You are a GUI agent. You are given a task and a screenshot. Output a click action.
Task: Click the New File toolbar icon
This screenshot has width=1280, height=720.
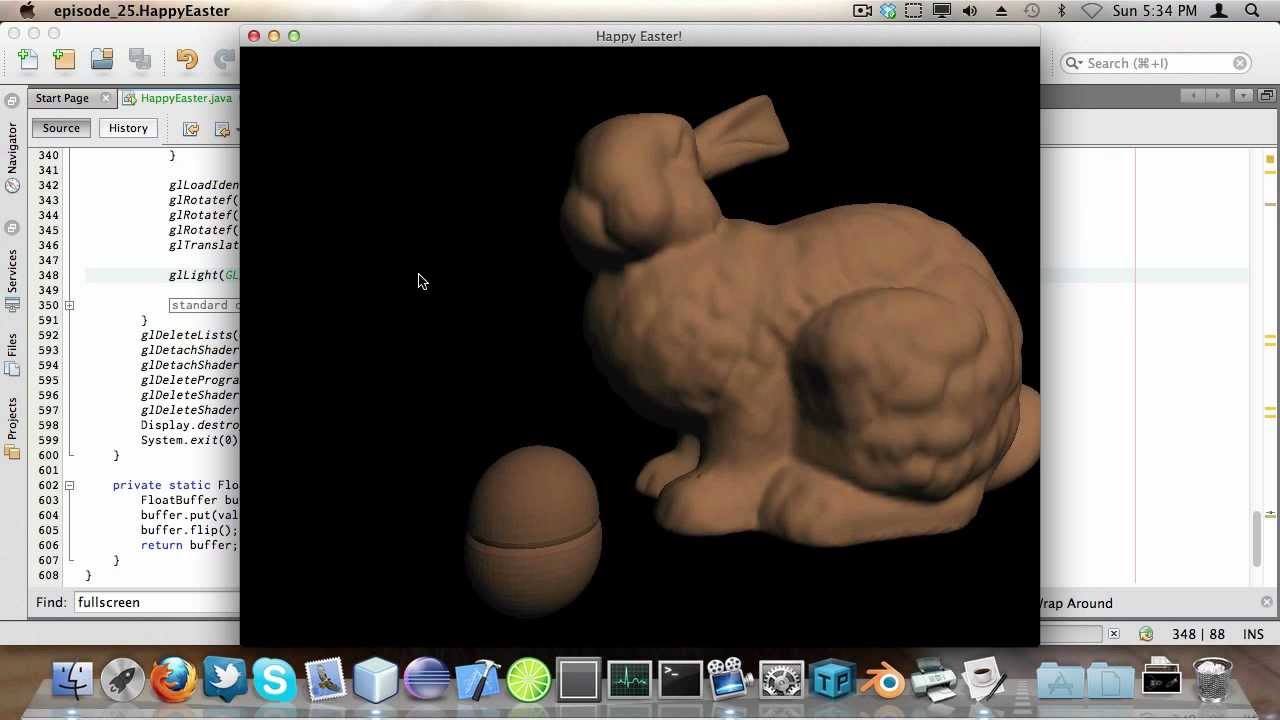coord(28,60)
